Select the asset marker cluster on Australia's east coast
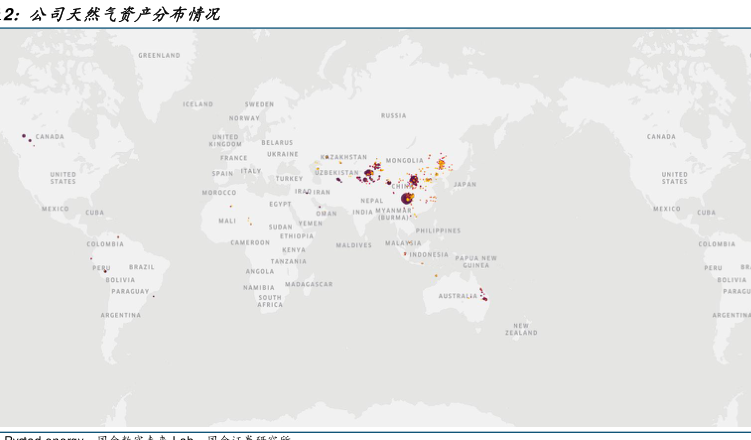751x440 pixels. 483,295
